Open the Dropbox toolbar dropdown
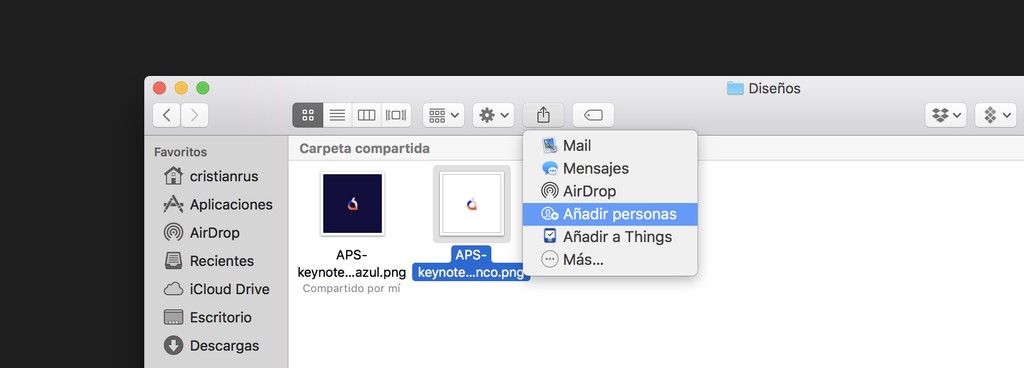Screen dimensions: 1024x368 pyautogui.click(x=946, y=115)
